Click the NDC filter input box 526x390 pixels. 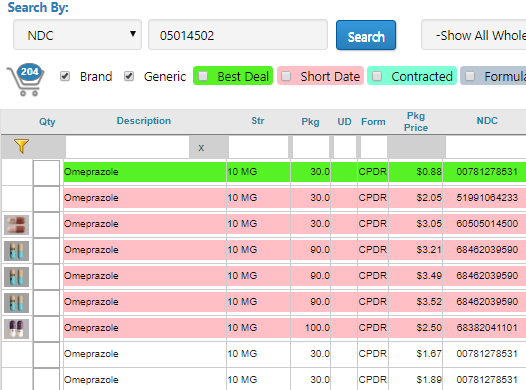click(486, 147)
